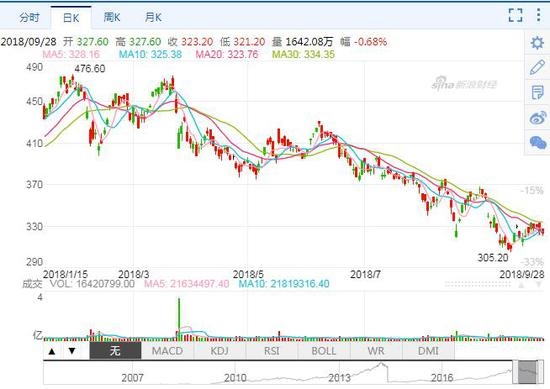Click the volume MA10 21819316.40 label
Viewport: 550px width, 389px height.
tap(284, 284)
